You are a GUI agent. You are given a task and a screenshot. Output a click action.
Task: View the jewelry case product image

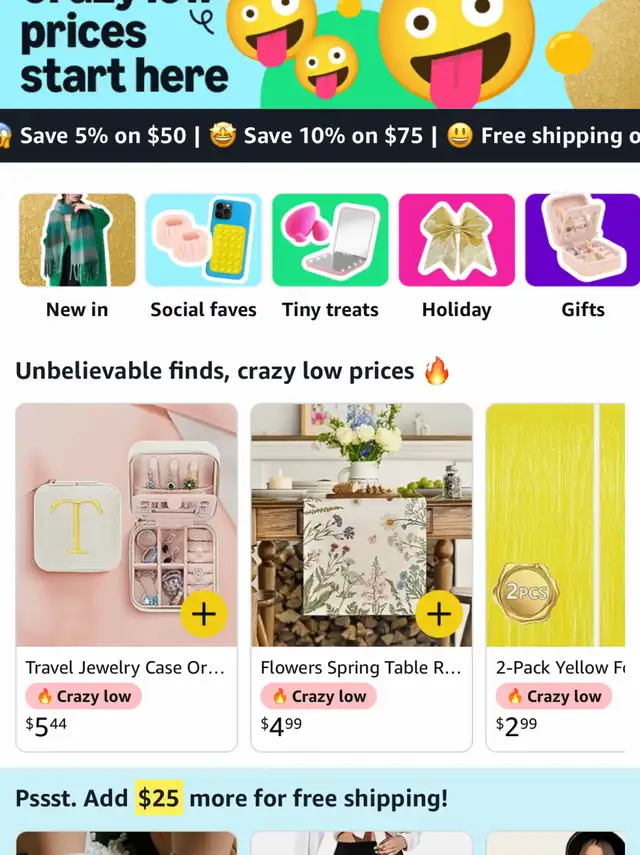pyautogui.click(x=126, y=525)
